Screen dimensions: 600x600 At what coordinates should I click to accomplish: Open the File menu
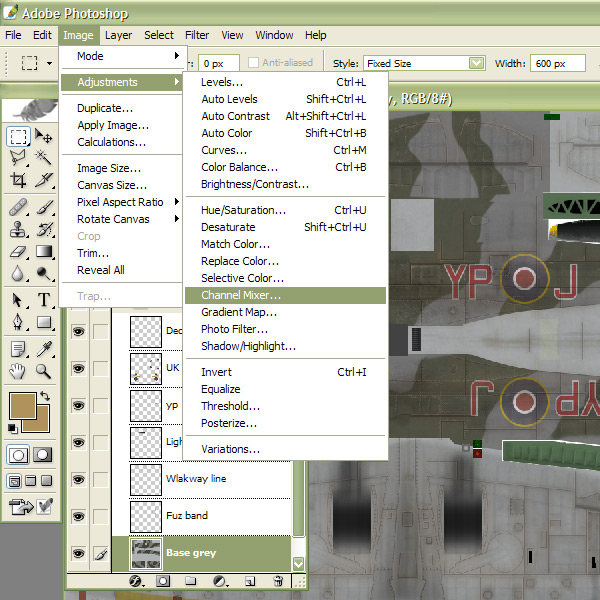click(x=13, y=35)
